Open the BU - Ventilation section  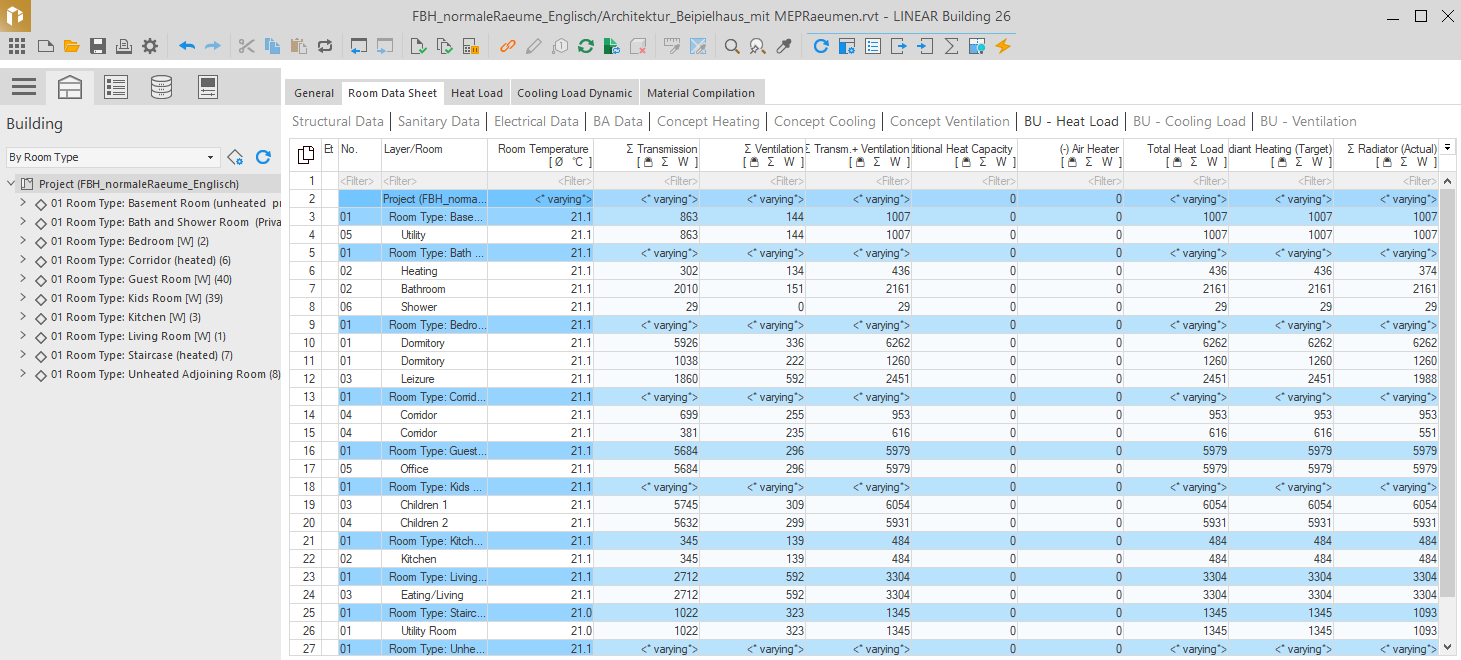click(x=1308, y=121)
